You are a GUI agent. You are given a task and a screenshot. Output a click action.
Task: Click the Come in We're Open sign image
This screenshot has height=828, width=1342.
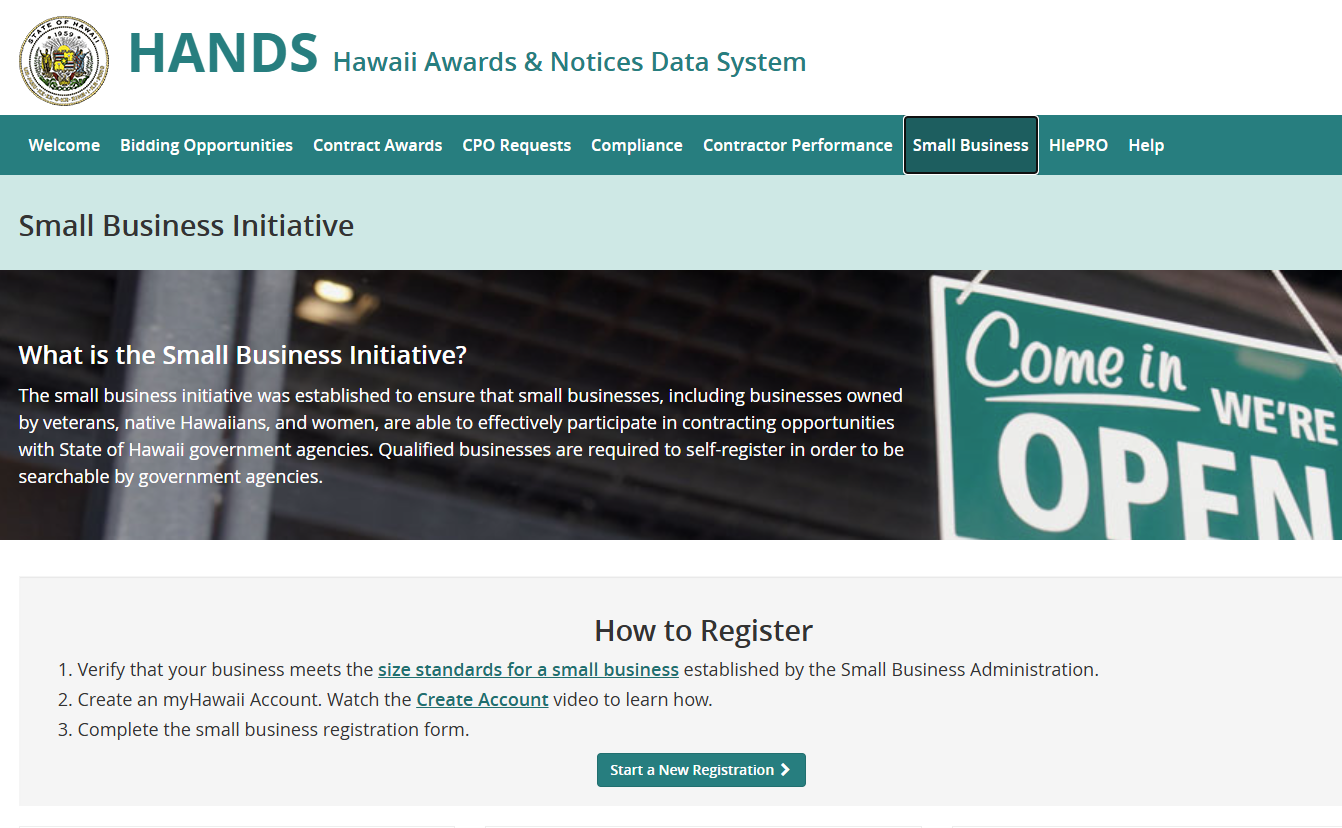click(x=1136, y=405)
